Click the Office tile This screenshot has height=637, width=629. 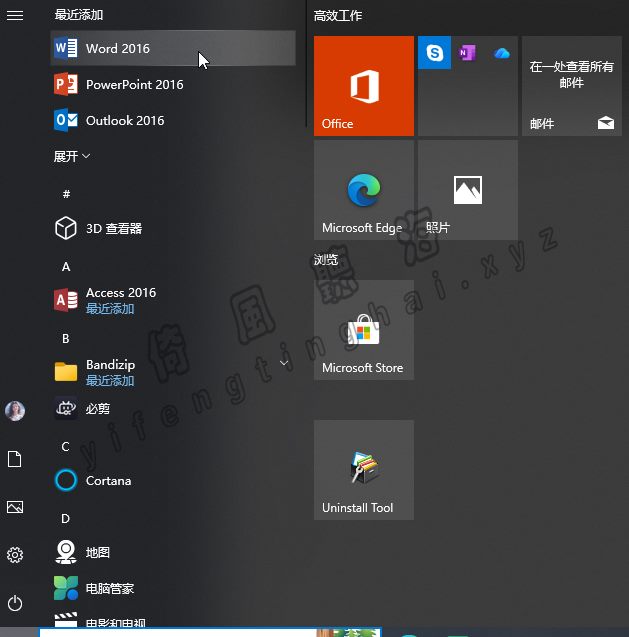(x=364, y=86)
